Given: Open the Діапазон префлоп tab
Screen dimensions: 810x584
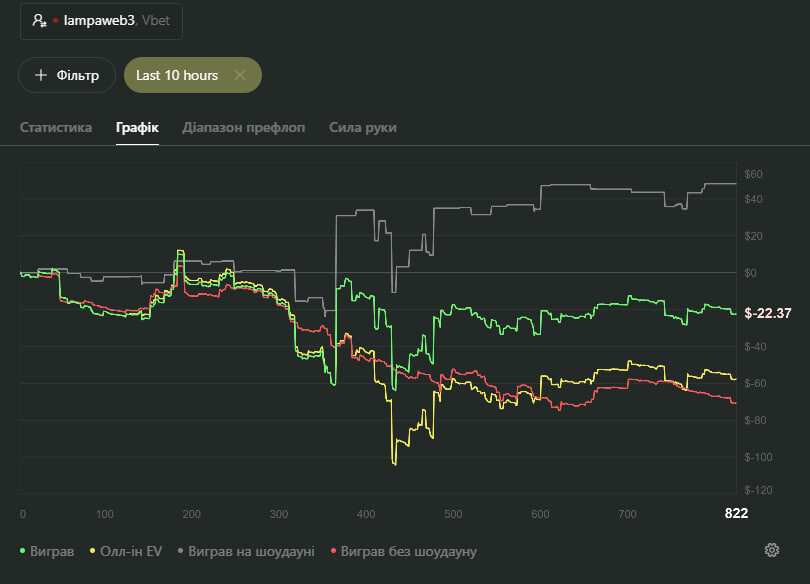Looking at the screenshot, I should point(244,128).
